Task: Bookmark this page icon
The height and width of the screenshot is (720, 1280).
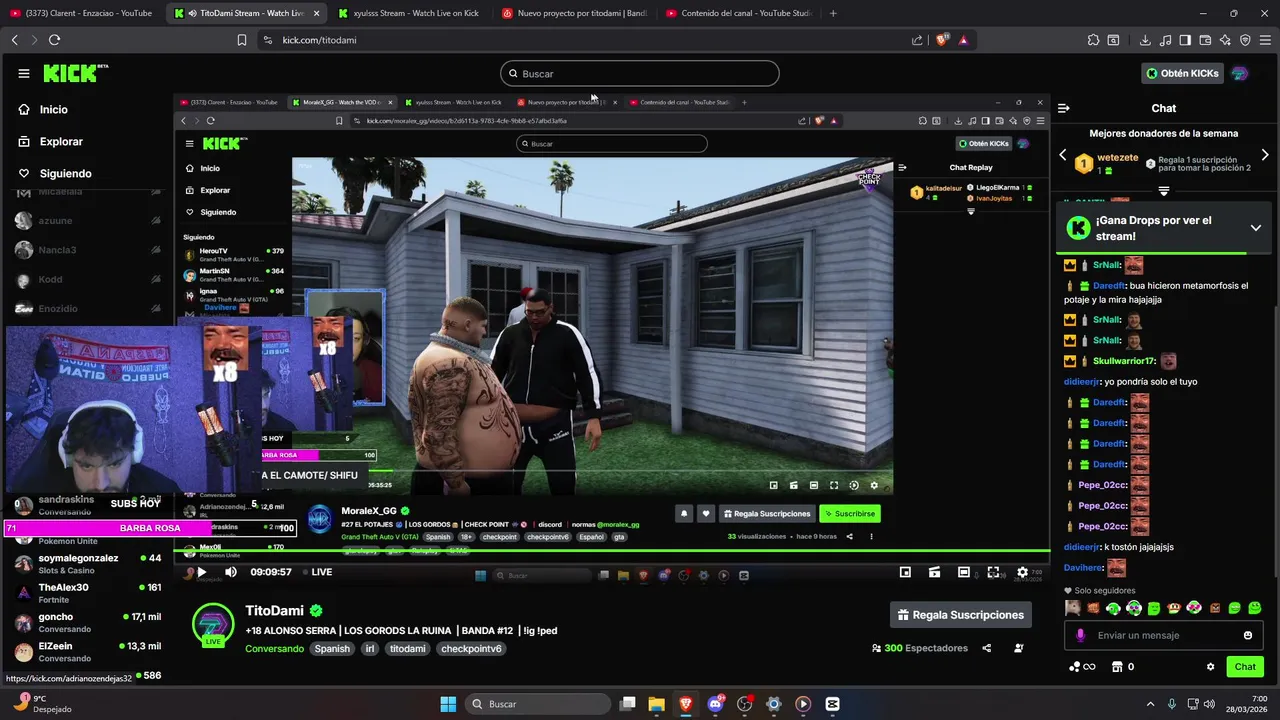Action: 242,40
